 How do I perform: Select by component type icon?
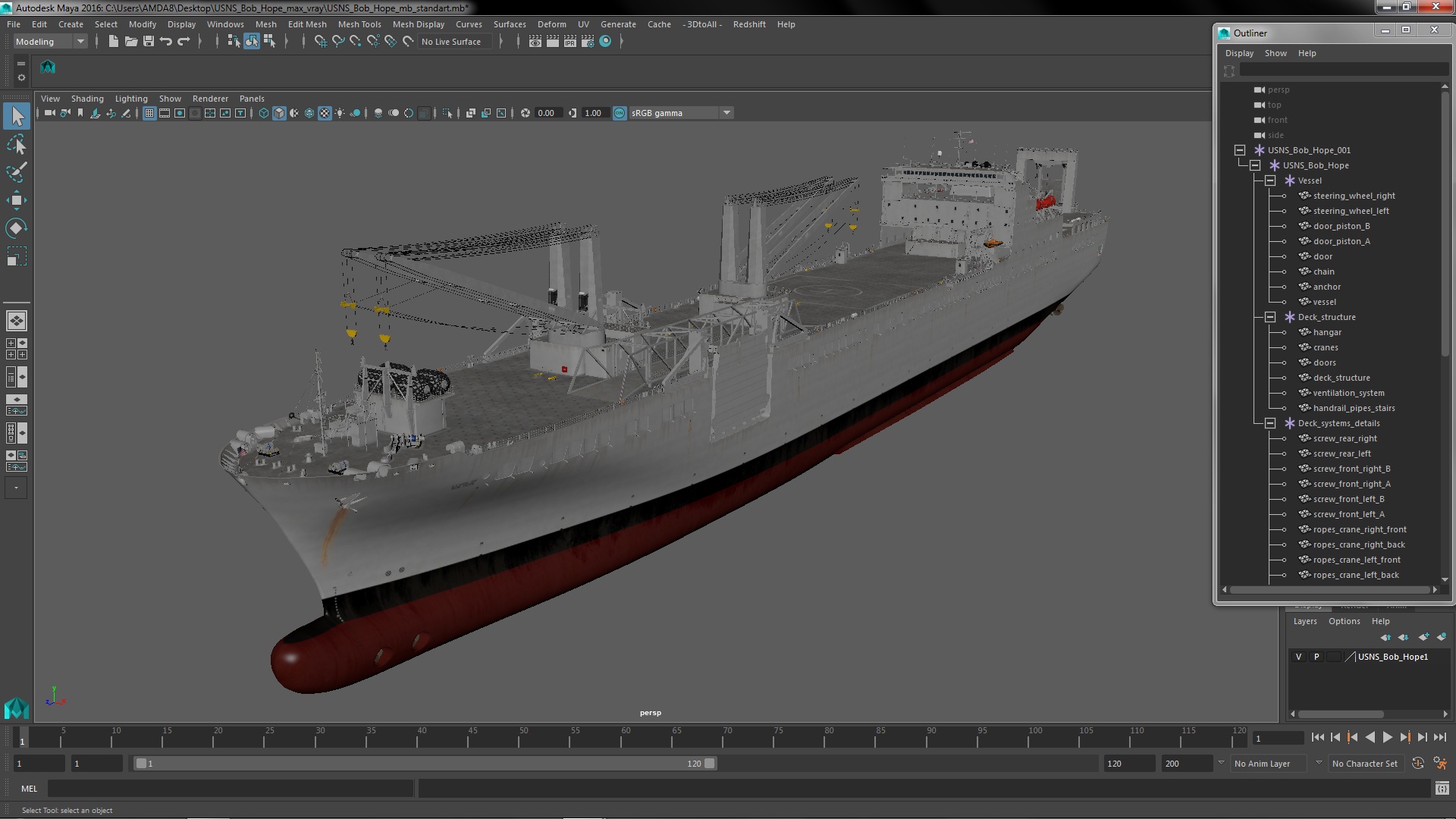269,42
